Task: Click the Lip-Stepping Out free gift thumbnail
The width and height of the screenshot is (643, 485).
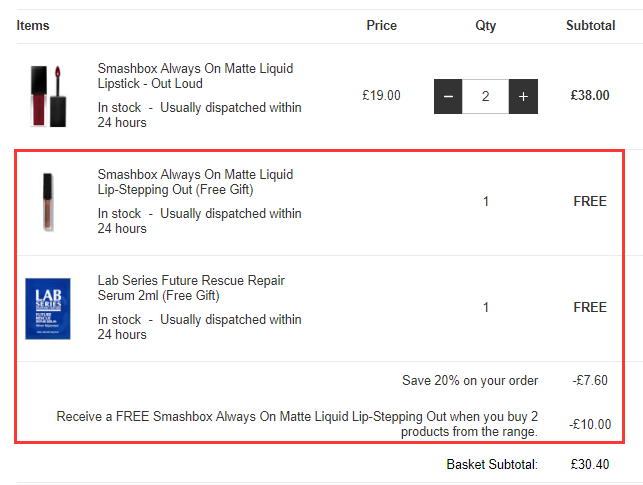Action: (x=48, y=202)
